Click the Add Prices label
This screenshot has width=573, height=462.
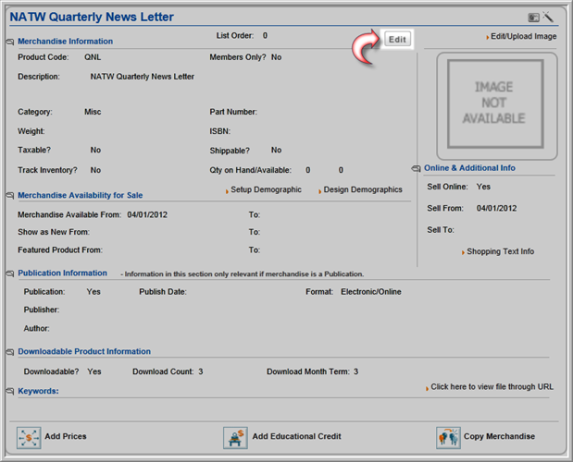pos(65,436)
